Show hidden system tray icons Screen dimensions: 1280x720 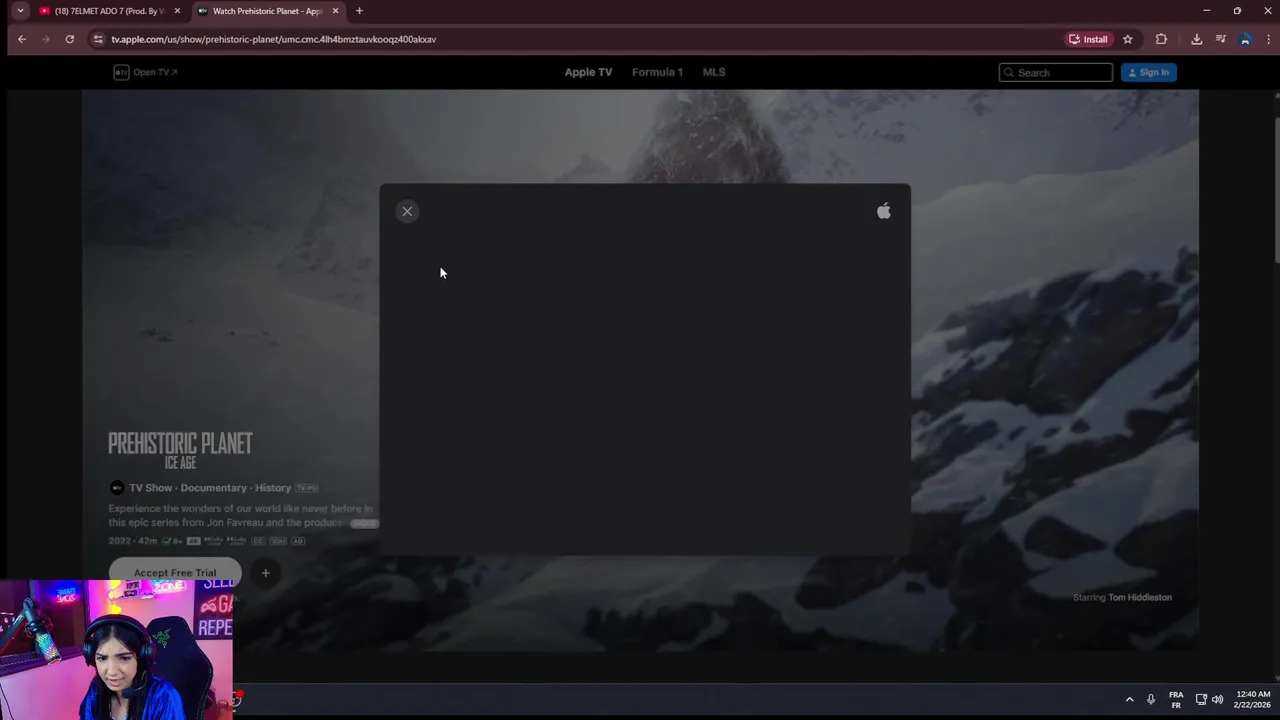click(x=1130, y=699)
